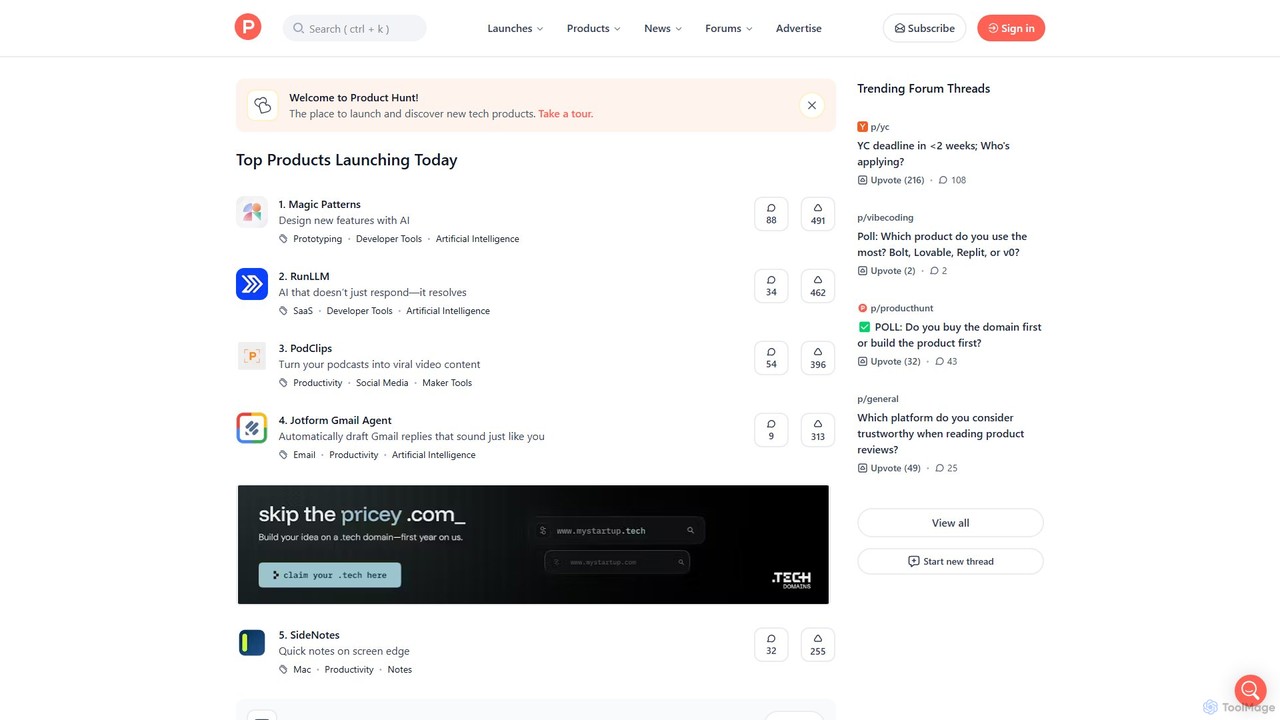This screenshot has width=1280, height=720.
Task: Open comments on trustworthy platform thread (25)
Action: point(946,468)
